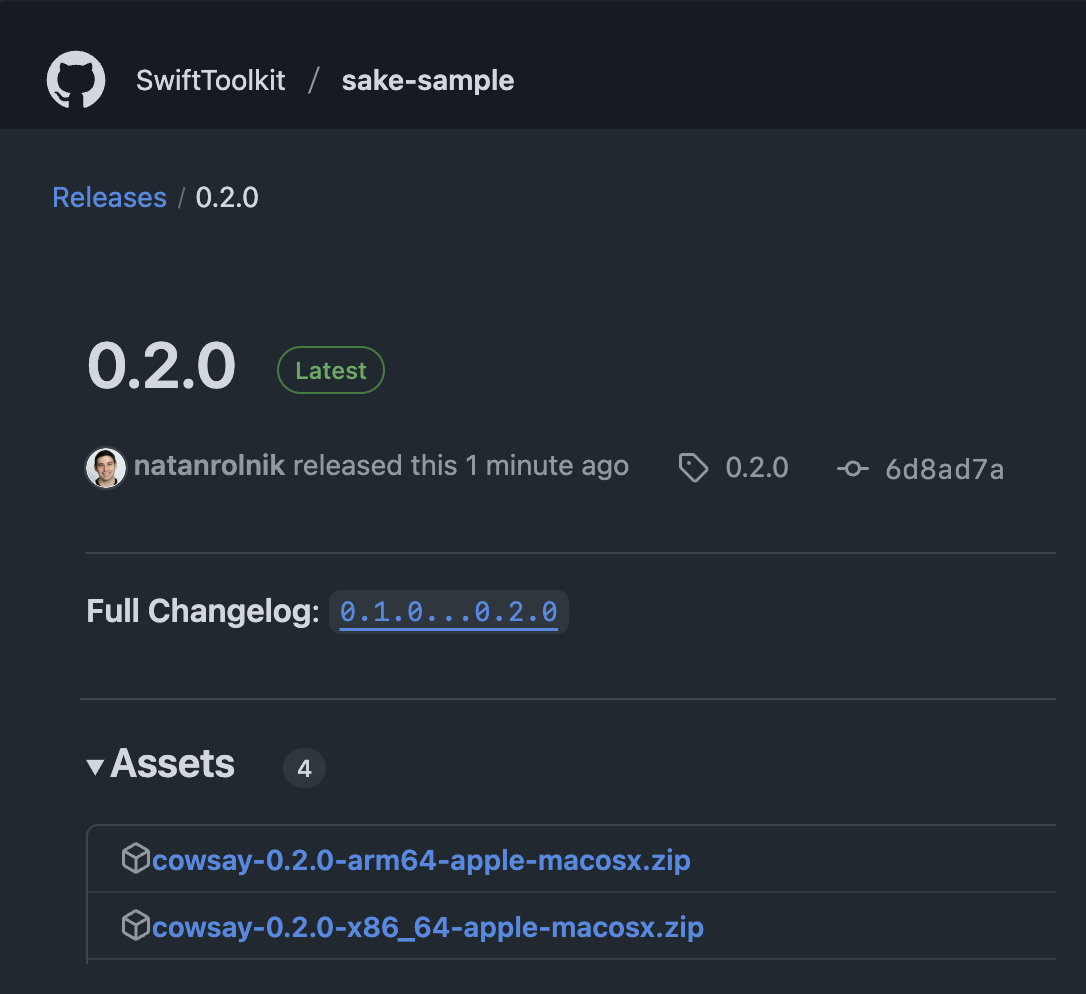Collapse the Assets section triangle

pos(95,765)
